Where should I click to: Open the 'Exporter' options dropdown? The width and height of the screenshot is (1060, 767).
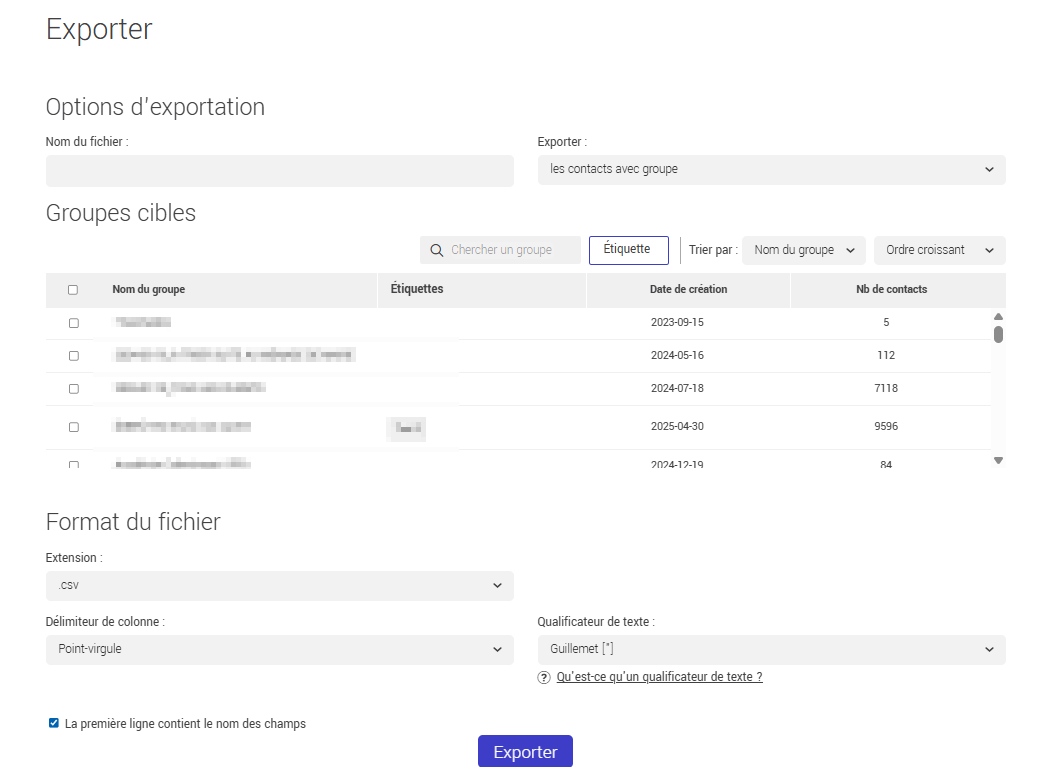coord(771,169)
